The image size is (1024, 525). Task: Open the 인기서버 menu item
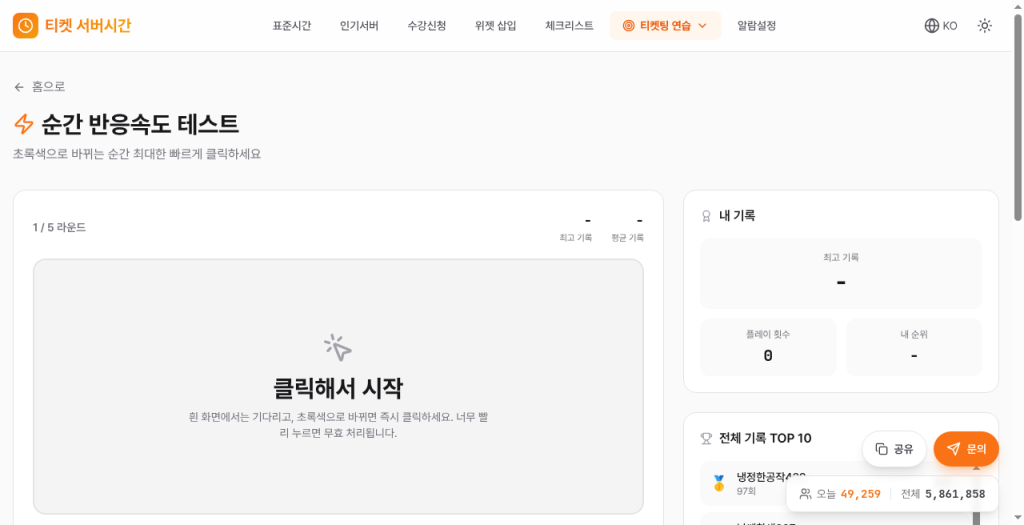click(359, 26)
